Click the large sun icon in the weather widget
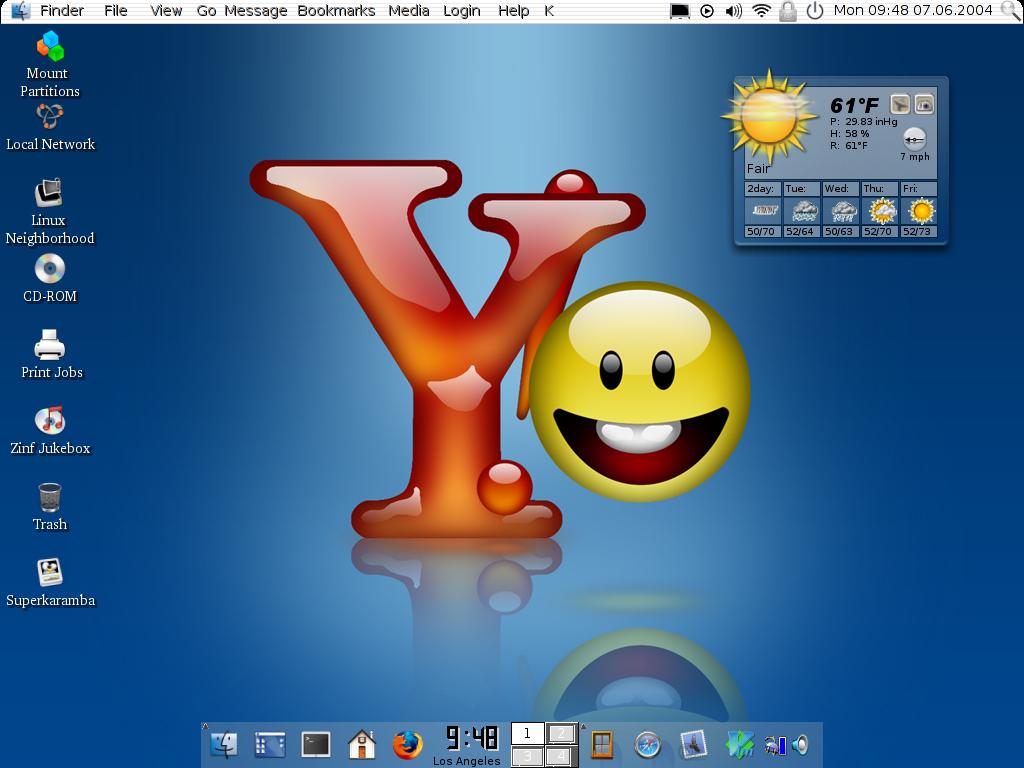 (769, 116)
